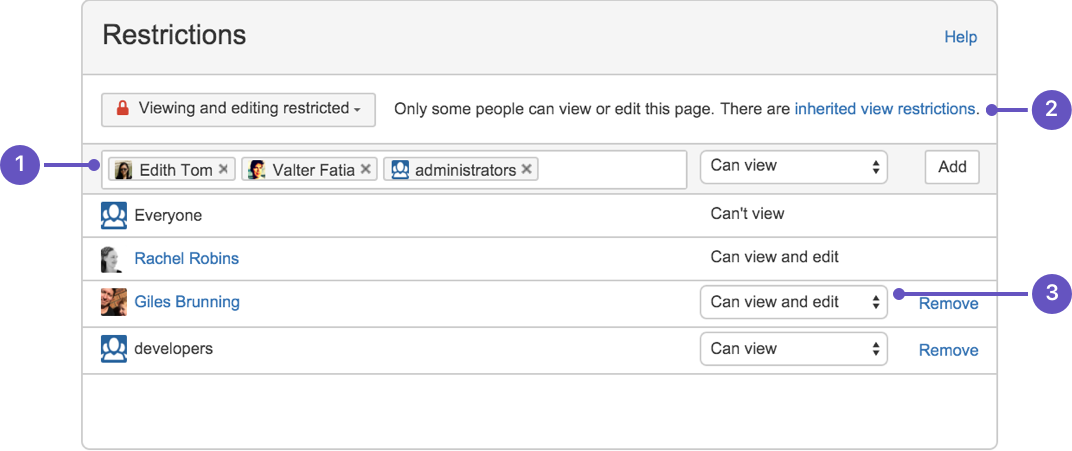Click the developers group icon

pos(113,348)
